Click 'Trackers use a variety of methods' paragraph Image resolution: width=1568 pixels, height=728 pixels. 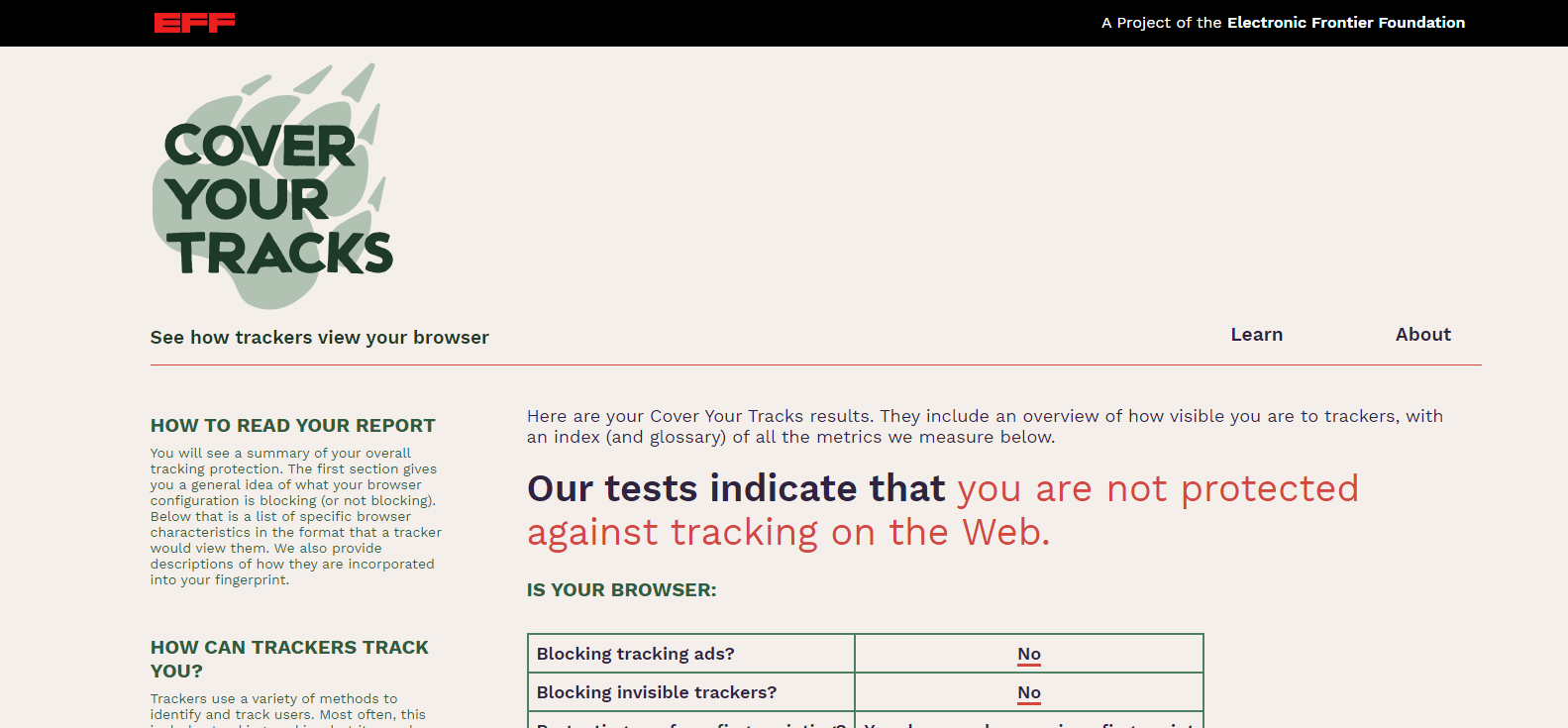tap(288, 709)
